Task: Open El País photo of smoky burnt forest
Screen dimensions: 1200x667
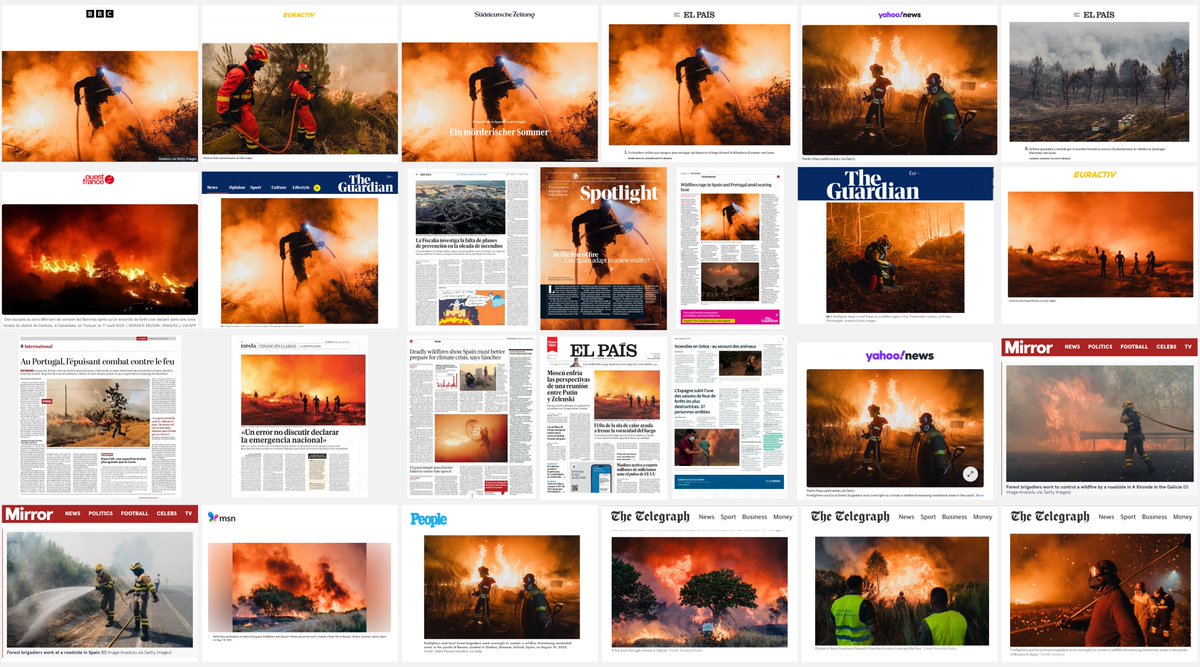Action: click(1098, 83)
